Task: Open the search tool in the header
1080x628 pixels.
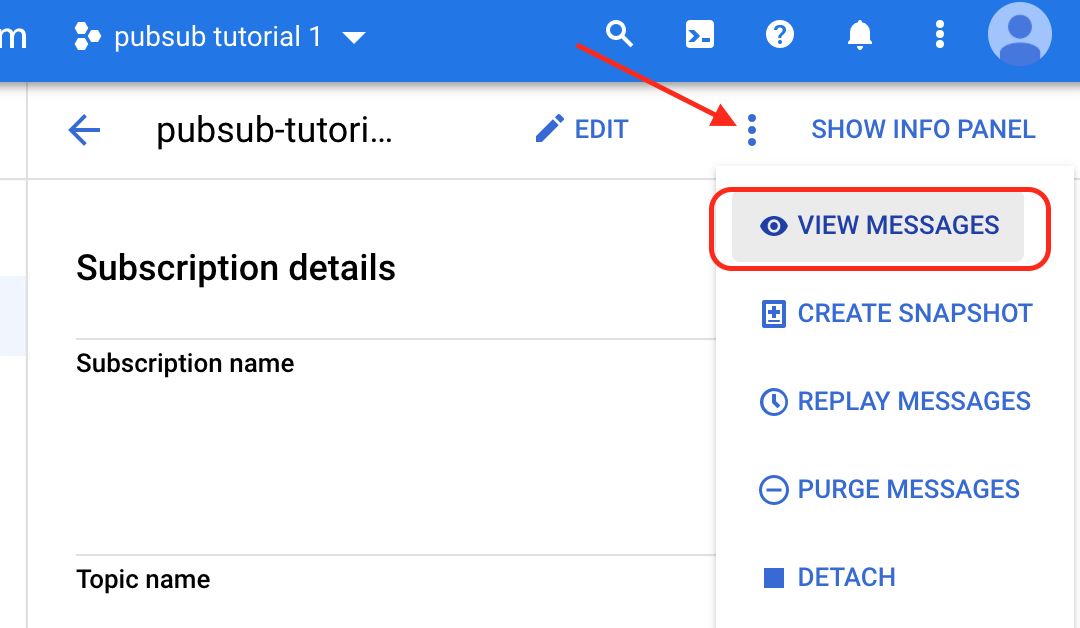Action: 619,34
